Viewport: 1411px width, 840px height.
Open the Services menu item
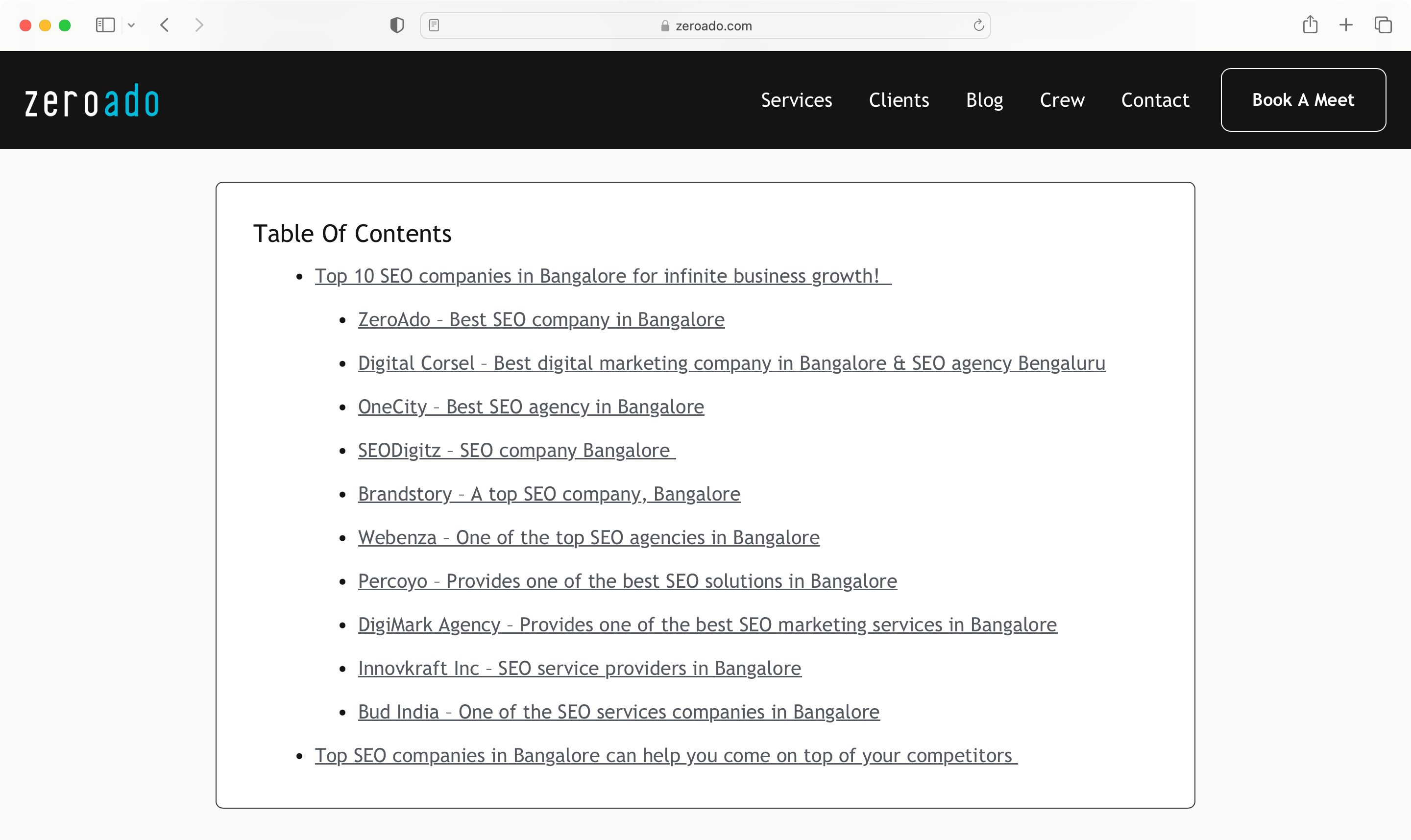click(796, 100)
